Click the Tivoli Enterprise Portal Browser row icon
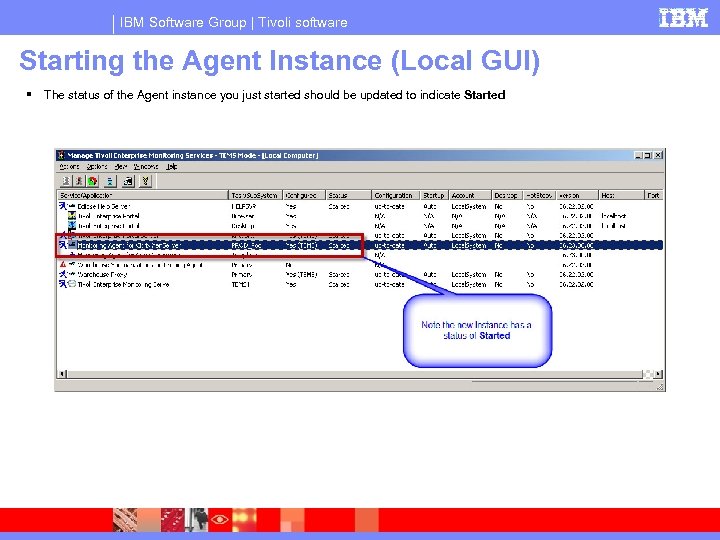Image resolution: width=720 pixels, height=540 pixels. (72, 216)
